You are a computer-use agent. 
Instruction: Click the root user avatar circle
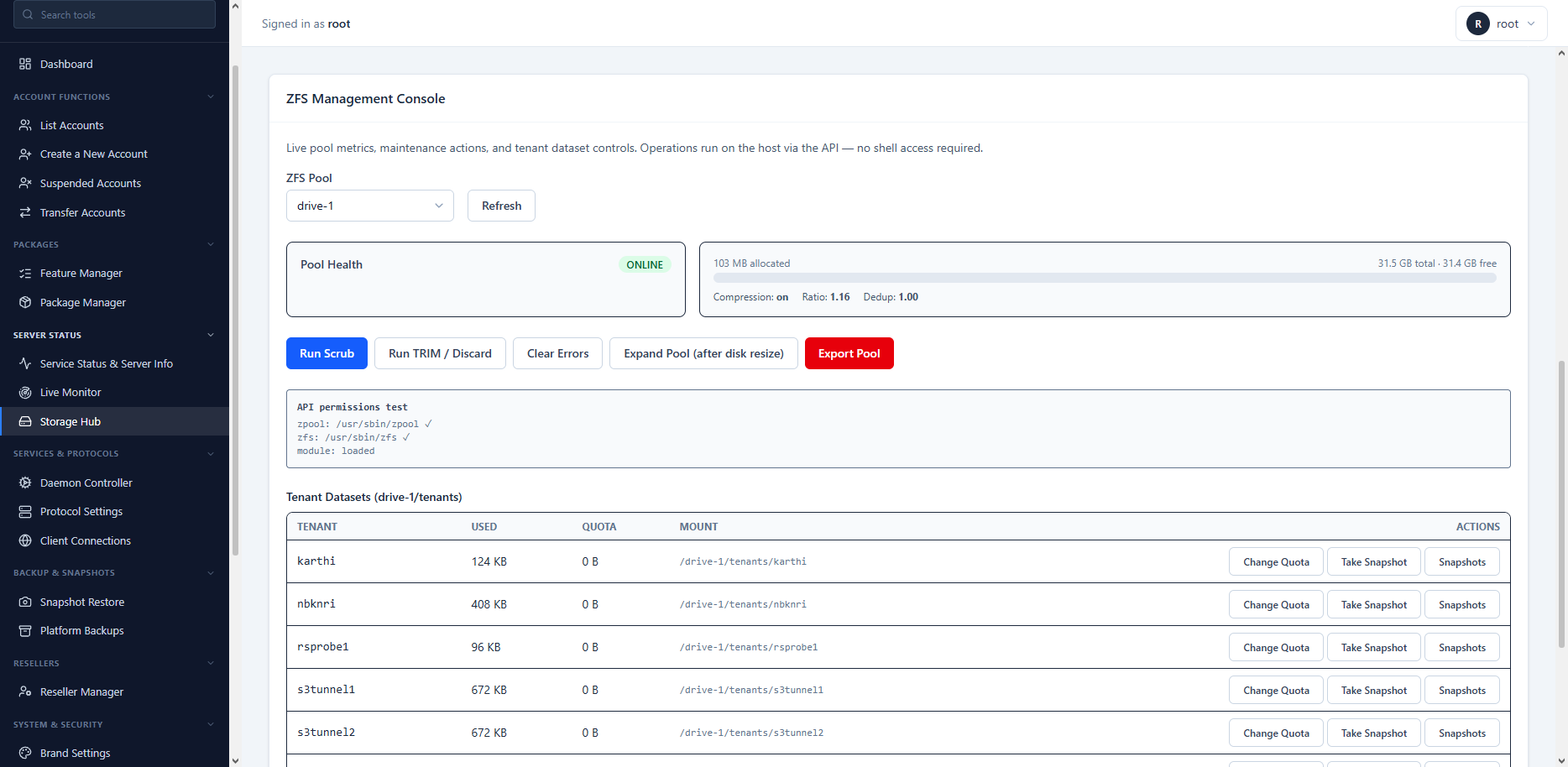click(1478, 23)
